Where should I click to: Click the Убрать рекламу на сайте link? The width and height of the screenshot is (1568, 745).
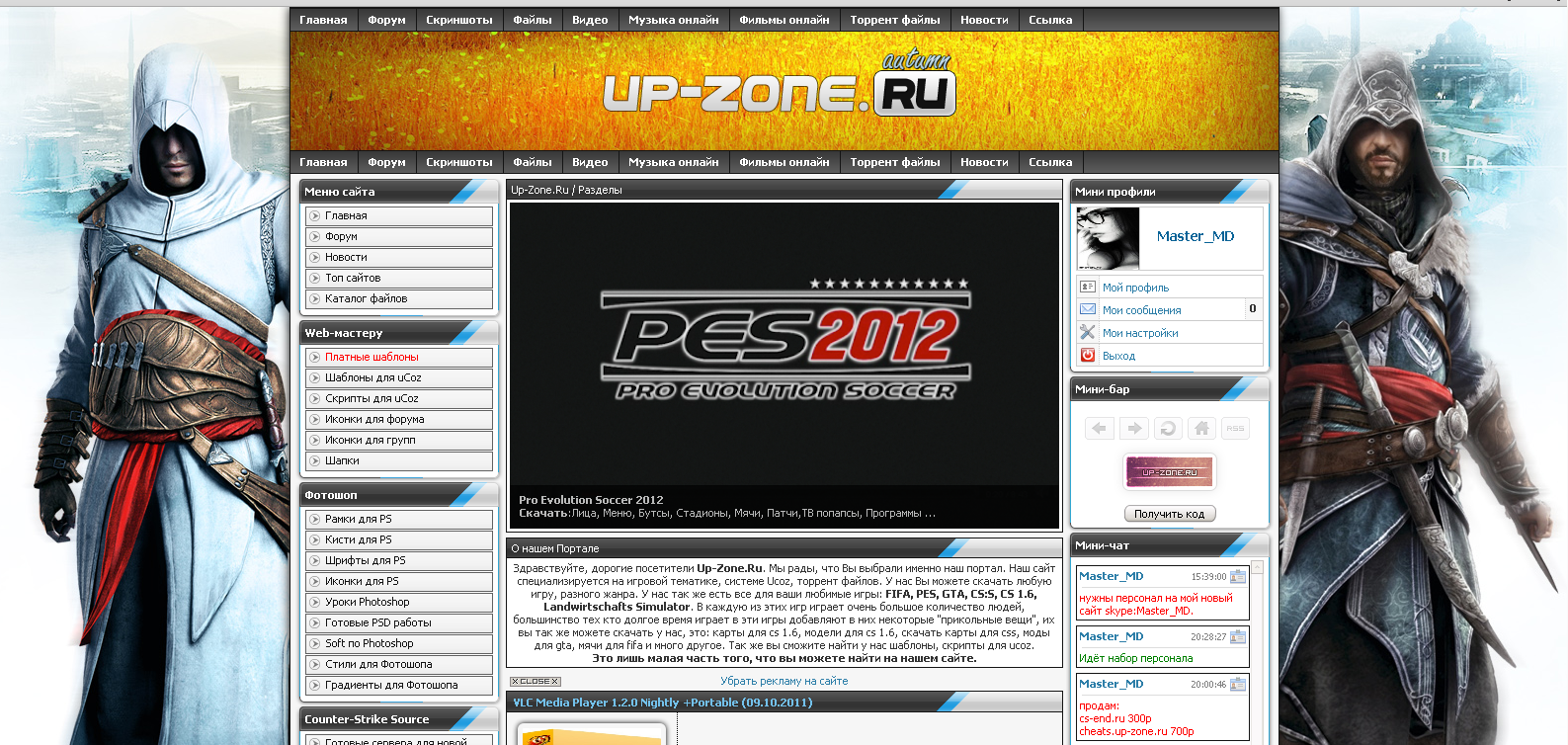click(784, 681)
